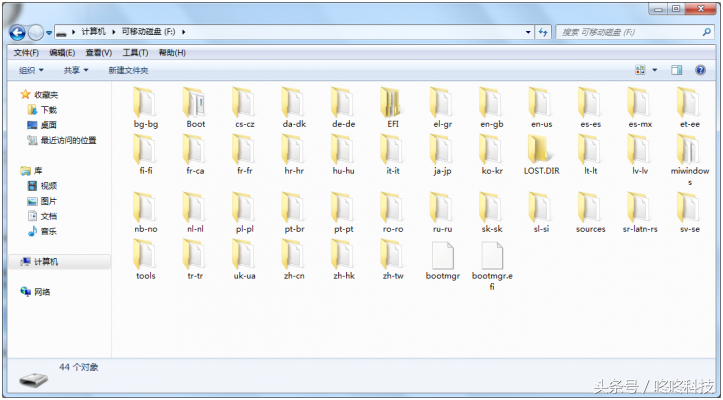Open 最近访问的位置 in the sidebar
This screenshot has height=400, width=723.
pos(68,140)
